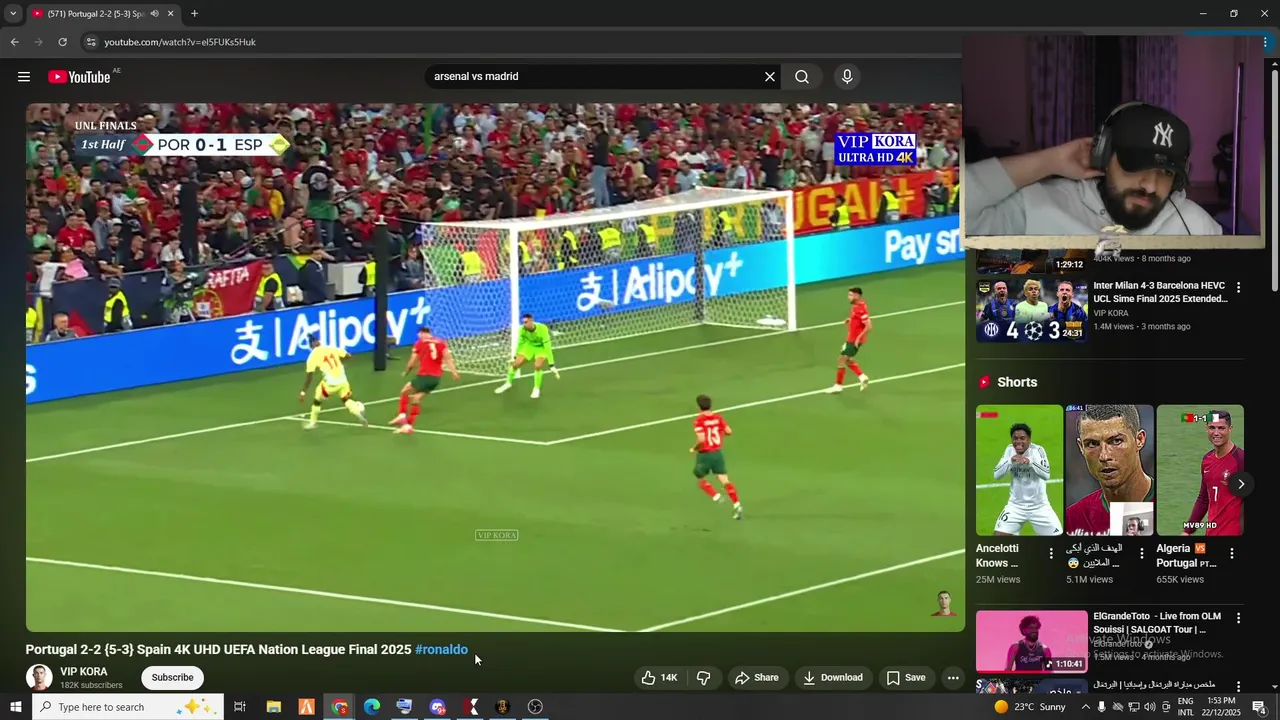Subscribe to VIP KORA channel
Screen dimensions: 1280x720
tap(172, 678)
